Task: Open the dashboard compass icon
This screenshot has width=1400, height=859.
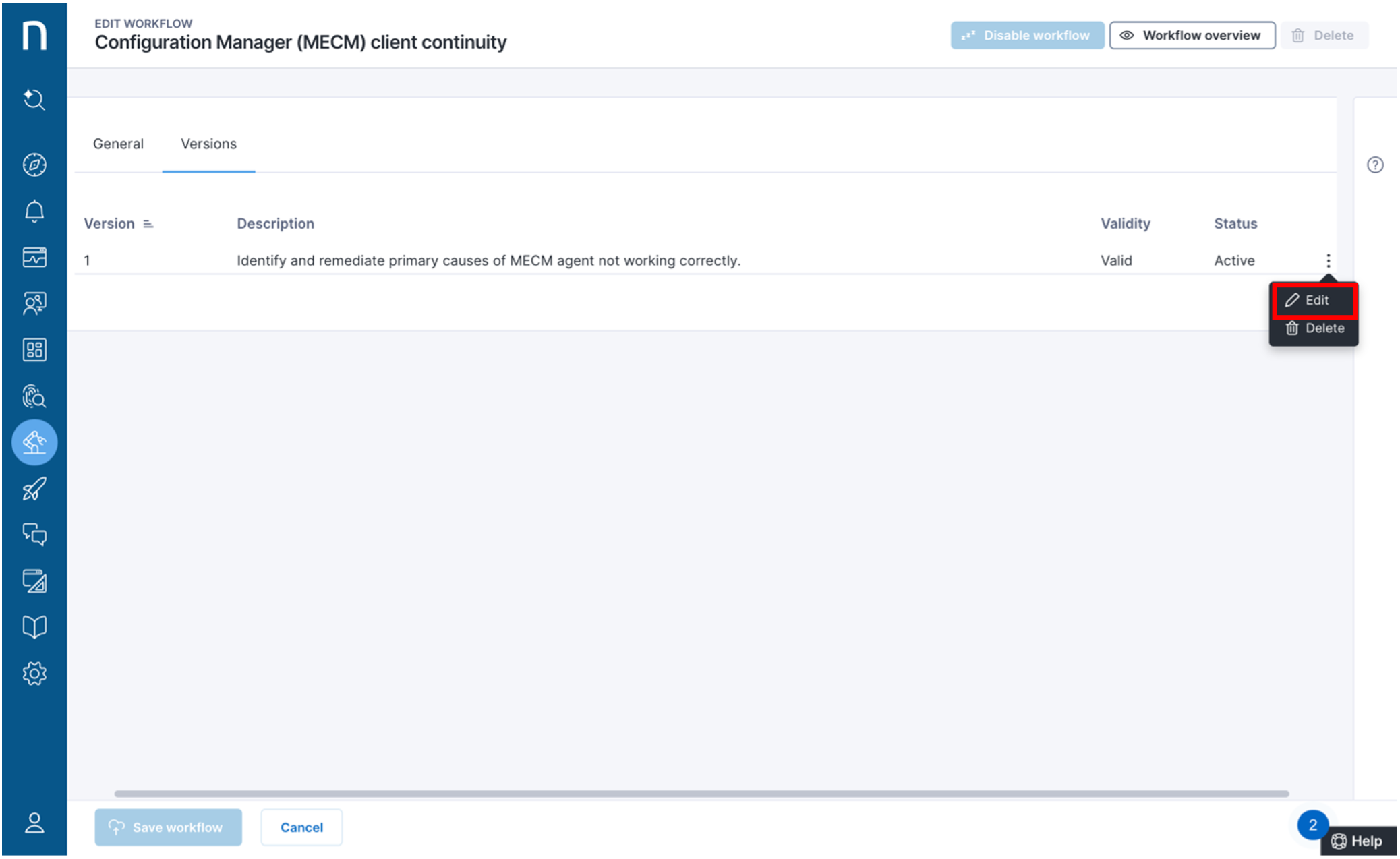Action: (34, 165)
